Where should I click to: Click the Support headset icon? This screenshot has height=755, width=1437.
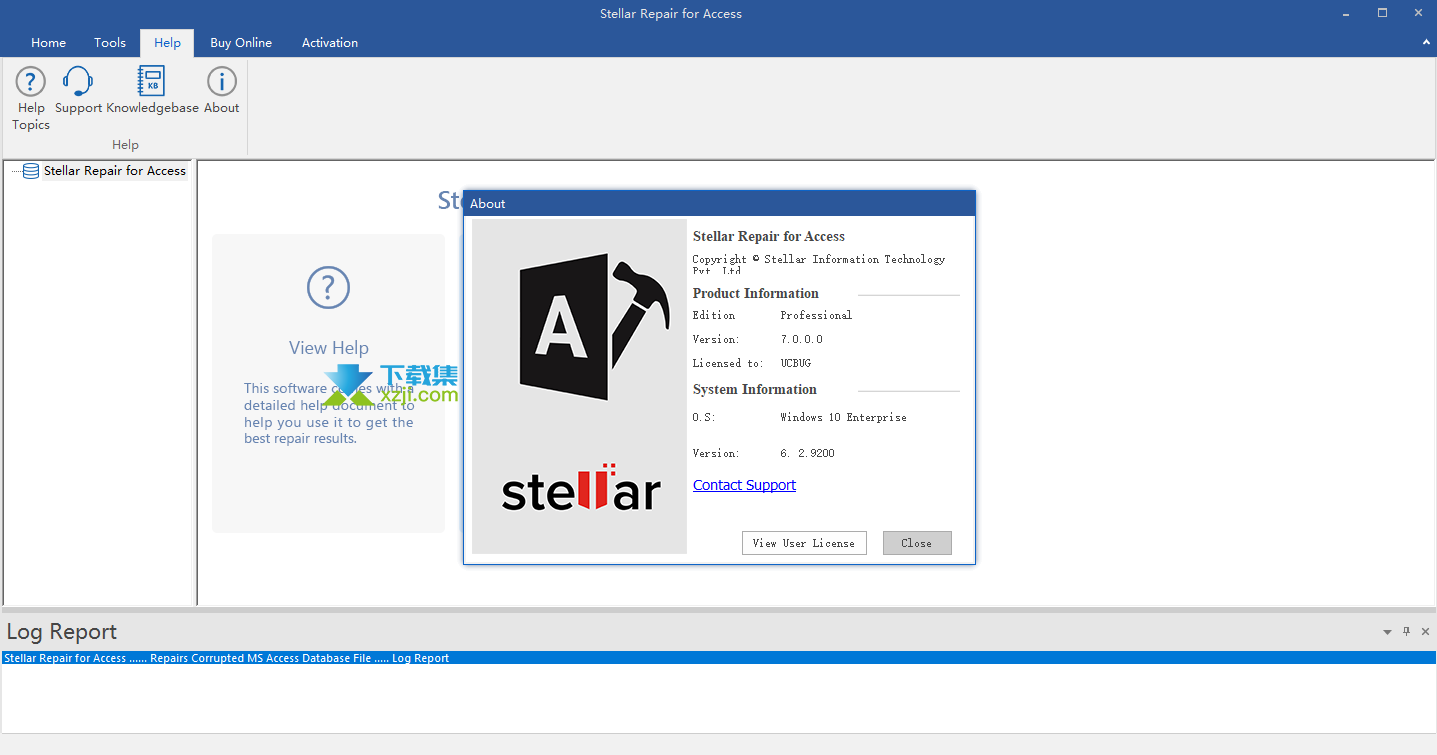[x=78, y=82]
